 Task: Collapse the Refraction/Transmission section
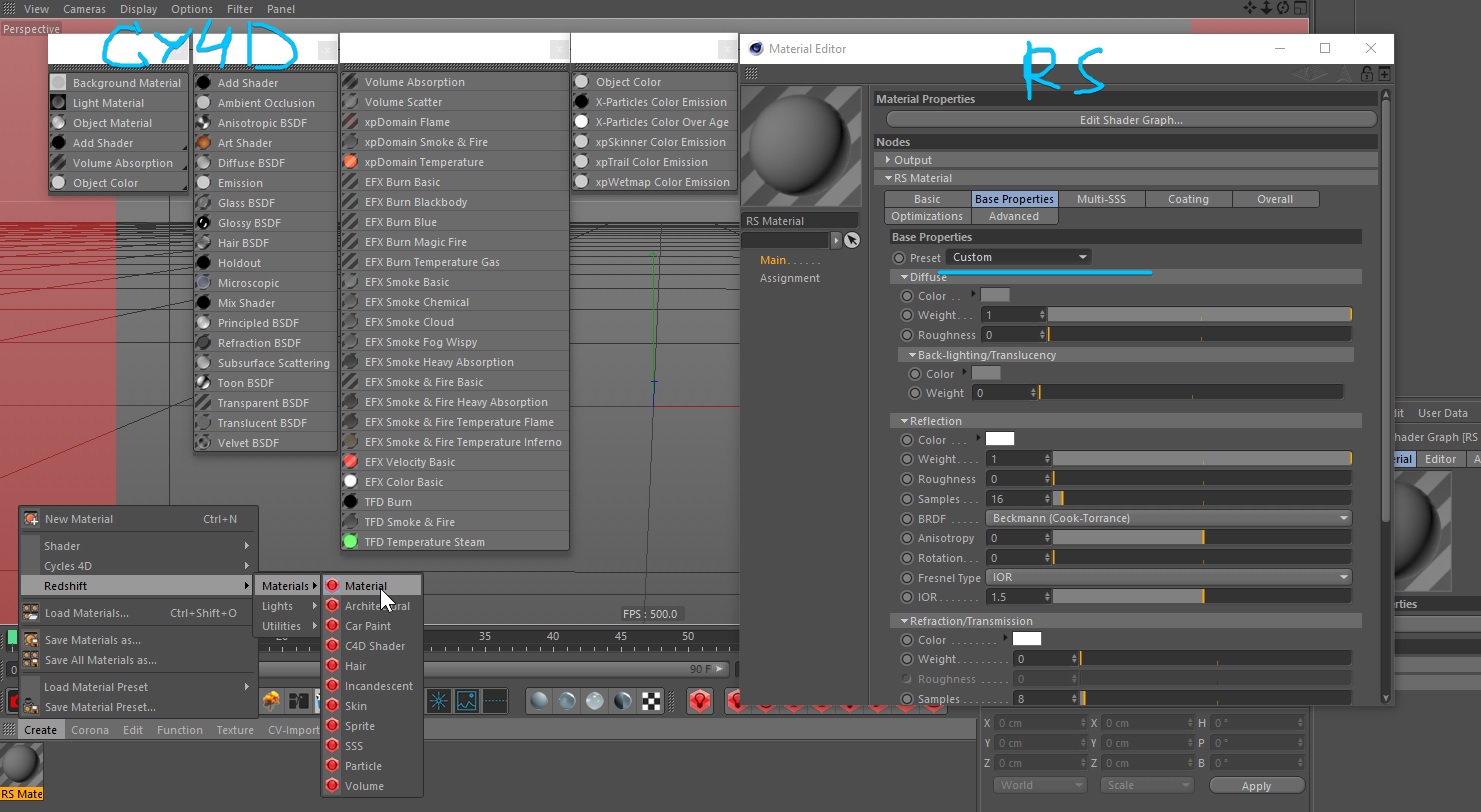[x=904, y=621]
